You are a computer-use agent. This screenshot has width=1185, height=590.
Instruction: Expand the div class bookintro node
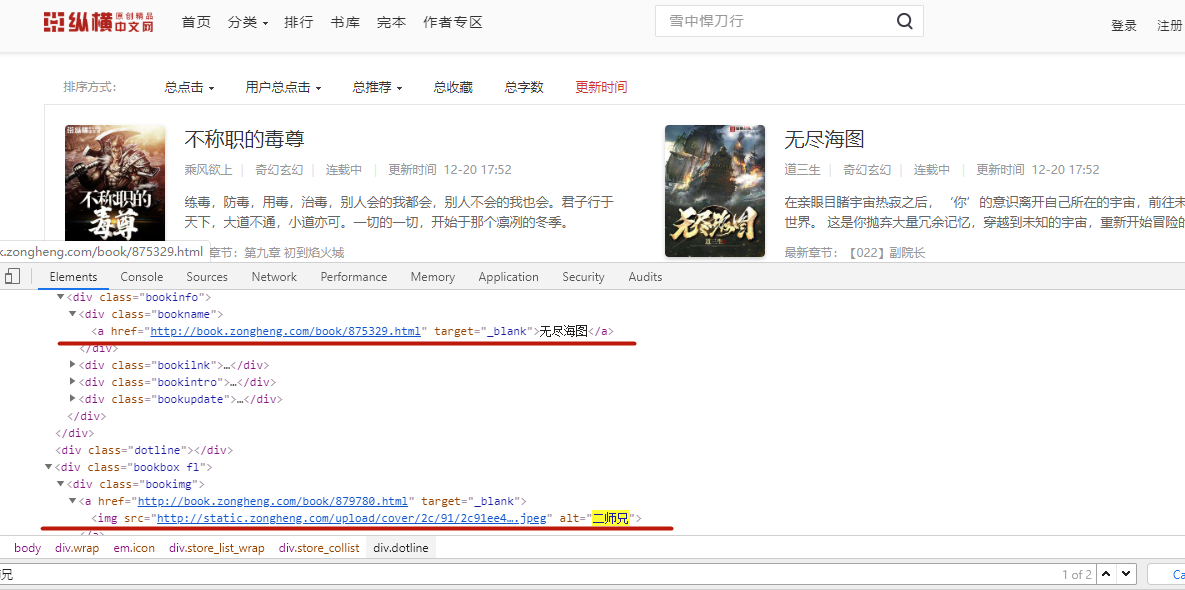point(73,382)
